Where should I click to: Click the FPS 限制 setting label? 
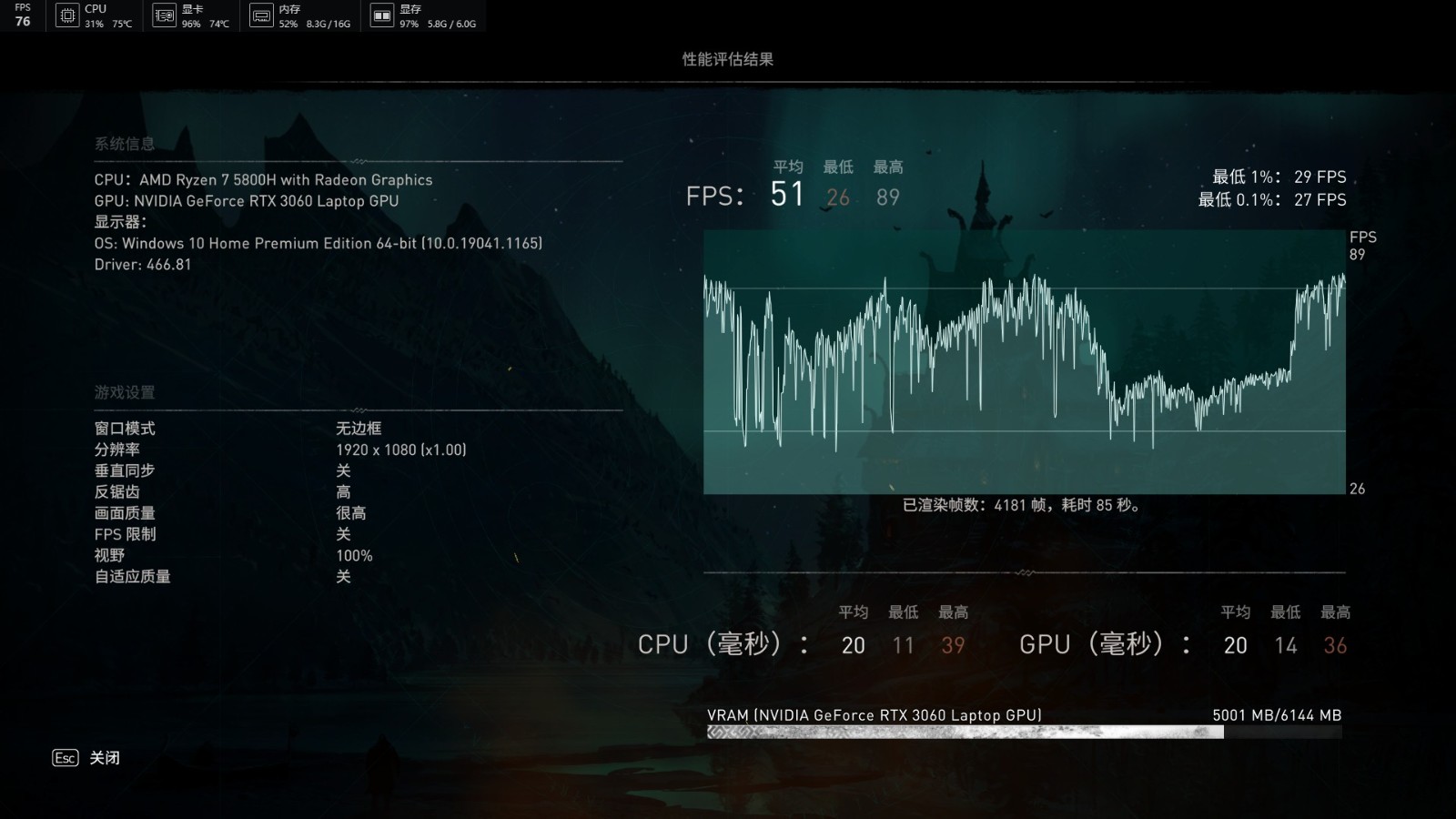tap(125, 534)
